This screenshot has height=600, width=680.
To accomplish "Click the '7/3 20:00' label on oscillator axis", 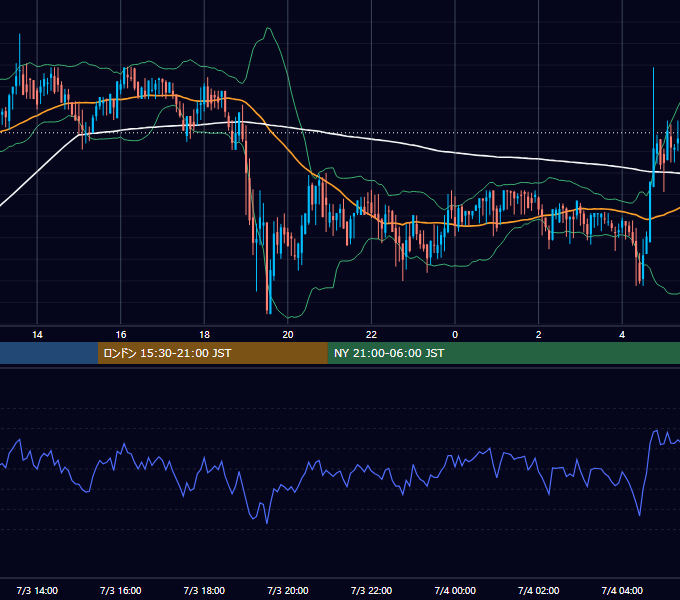I will click(x=288, y=590).
